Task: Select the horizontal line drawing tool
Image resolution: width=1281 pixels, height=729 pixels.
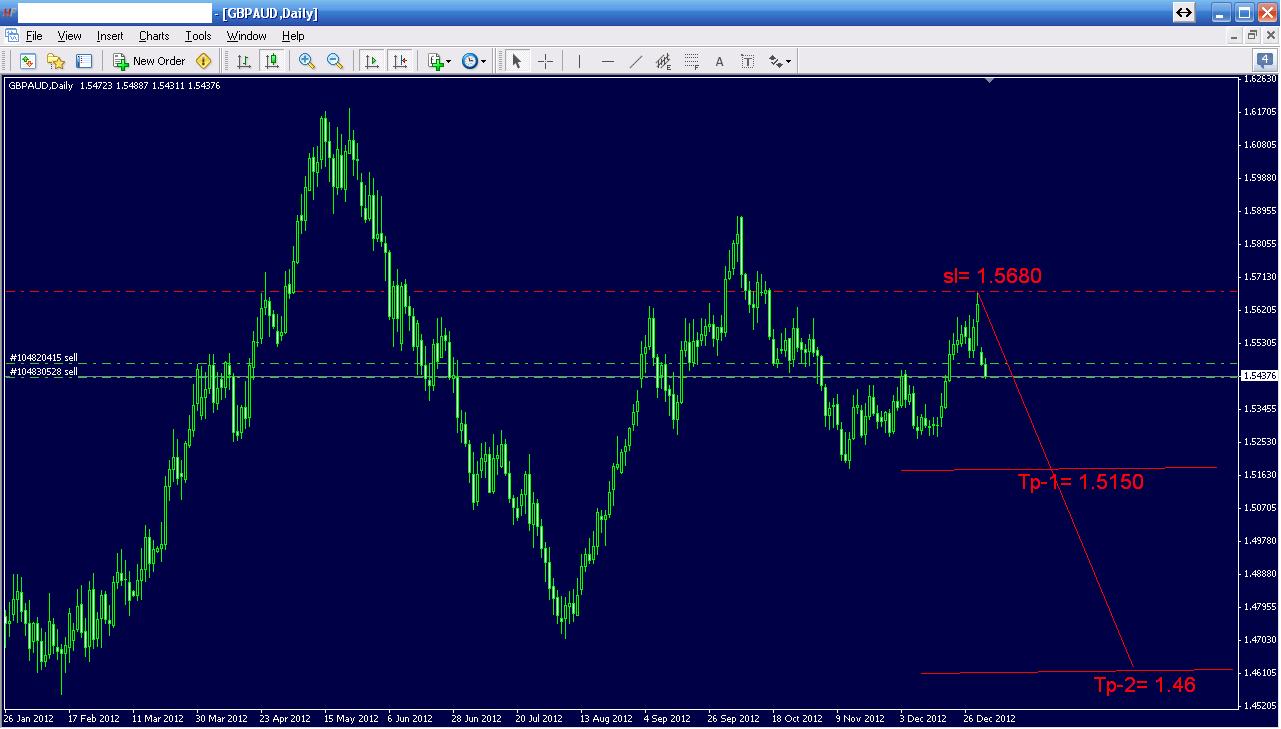Action: pyautogui.click(x=607, y=61)
